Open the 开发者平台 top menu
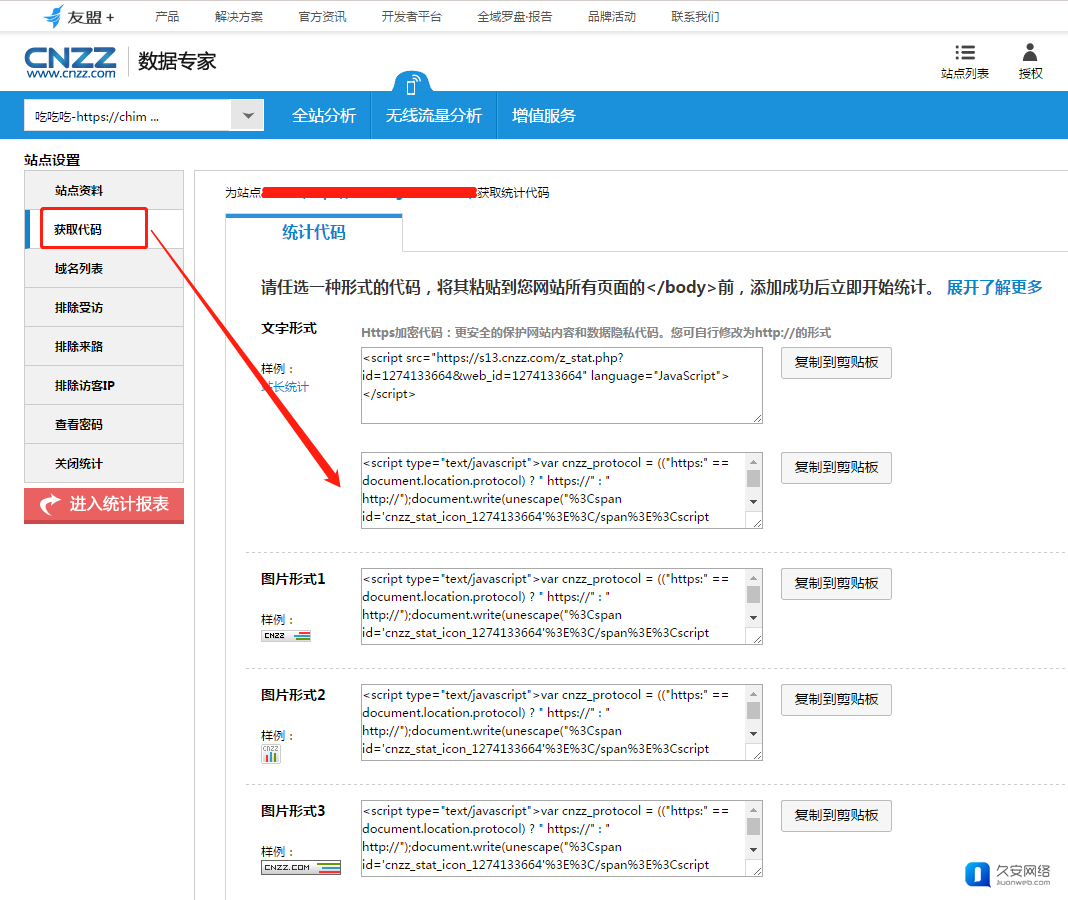Viewport: 1068px width, 900px height. pos(411,16)
